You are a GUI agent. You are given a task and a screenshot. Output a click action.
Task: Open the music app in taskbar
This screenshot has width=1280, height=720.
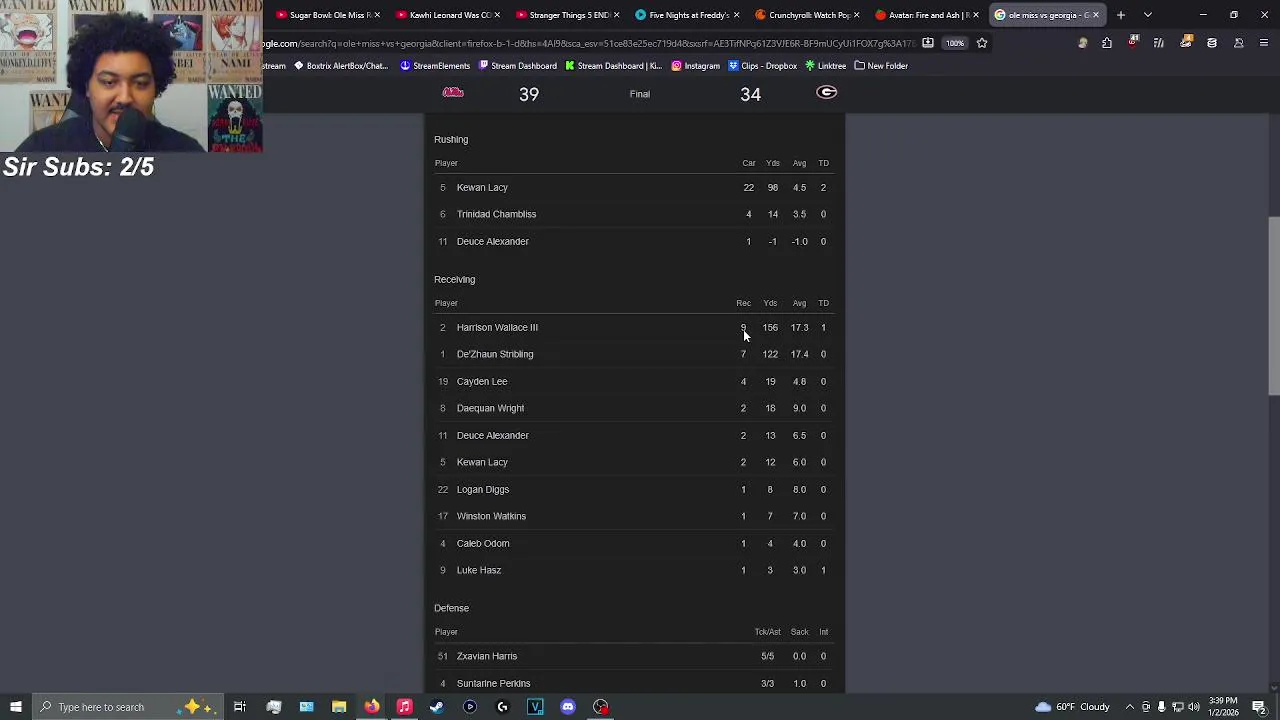pyautogui.click(x=404, y=707)
